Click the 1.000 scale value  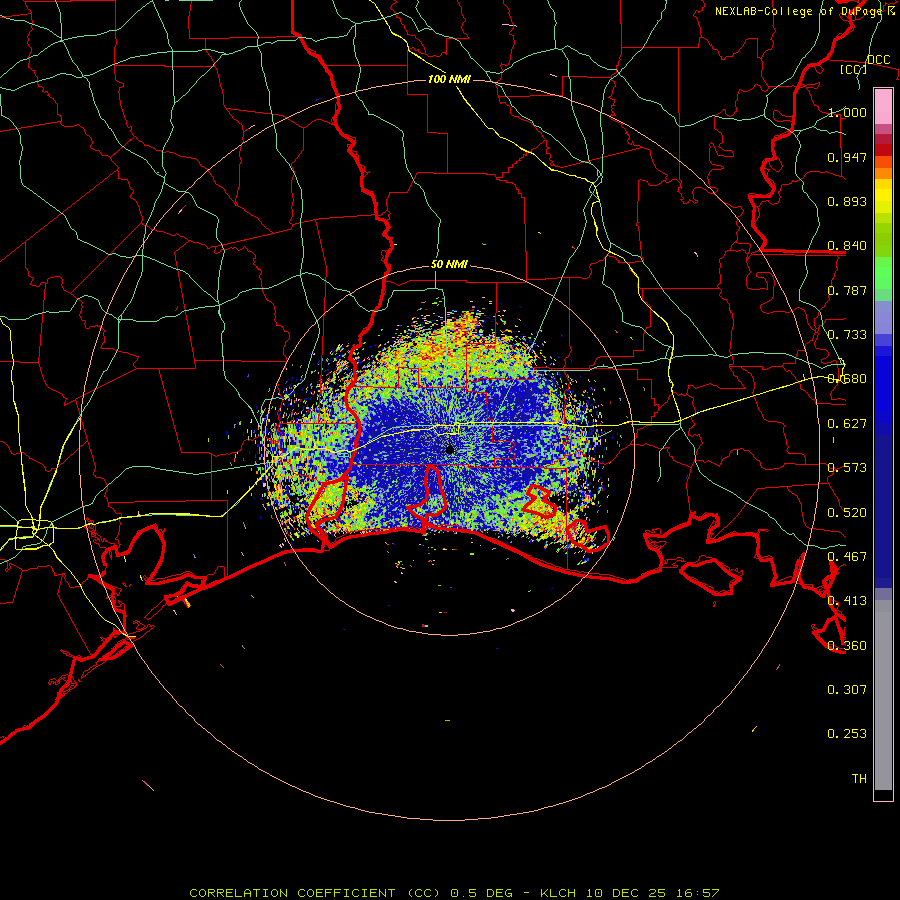pyautogui.click(x=847, y=112)
